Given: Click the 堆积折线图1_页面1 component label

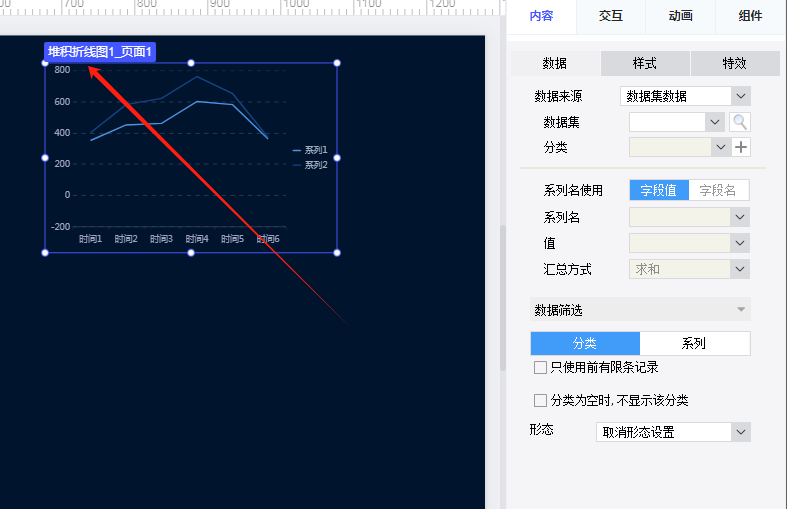Looking at the screenshot, I should click(100, 52).
